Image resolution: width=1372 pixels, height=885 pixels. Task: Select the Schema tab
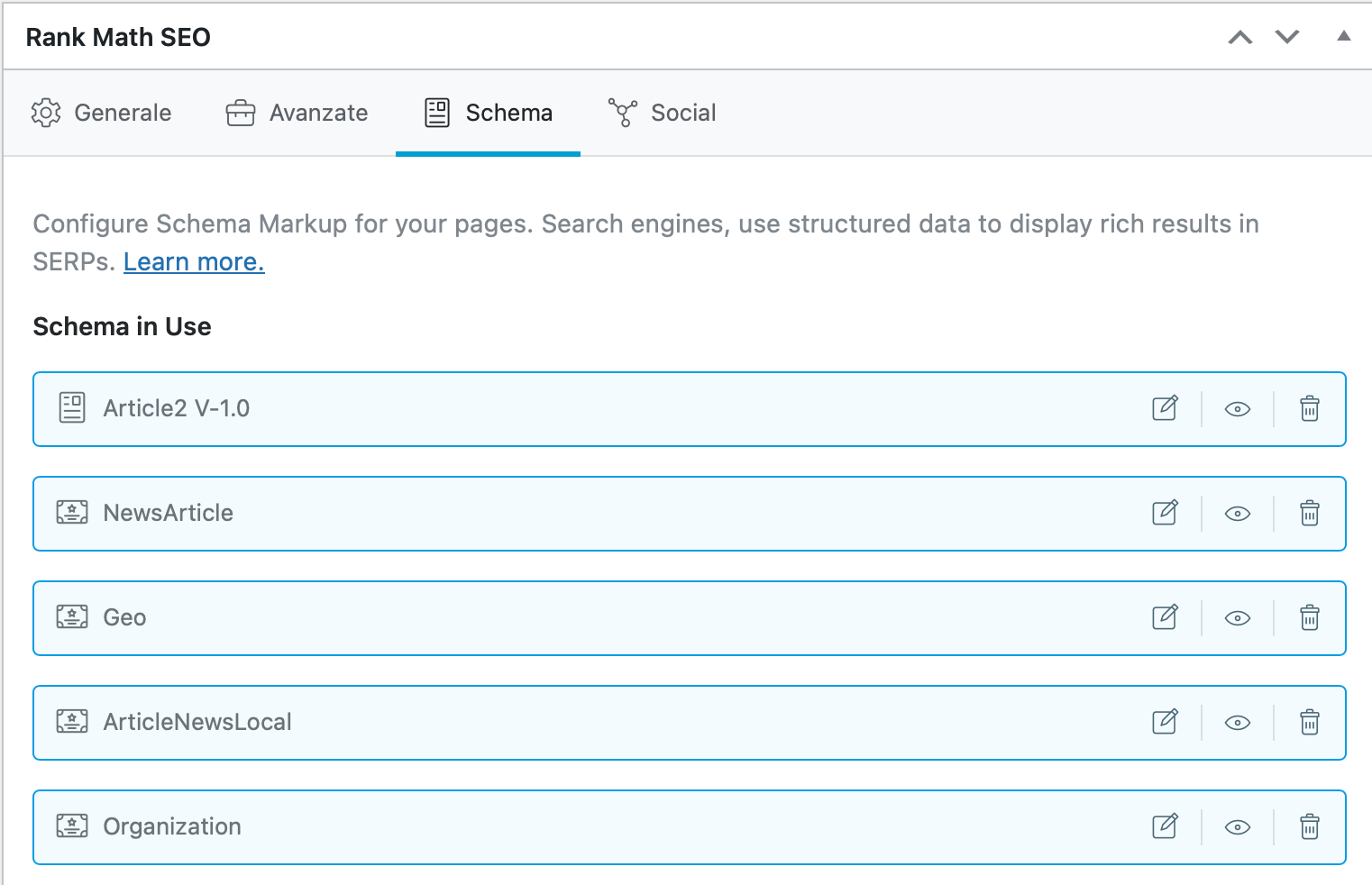pyautogui.click(x=488, y=113)
